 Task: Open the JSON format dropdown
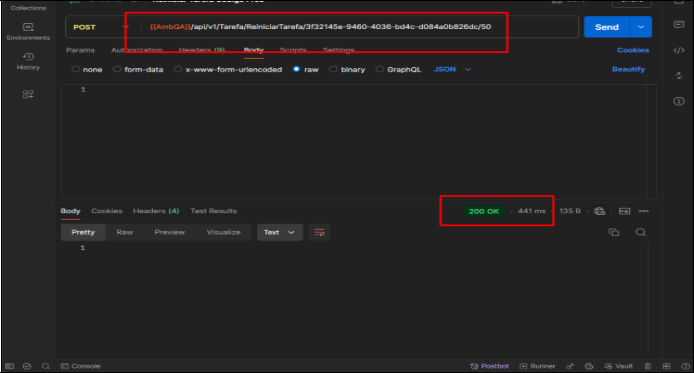[452, 69]
